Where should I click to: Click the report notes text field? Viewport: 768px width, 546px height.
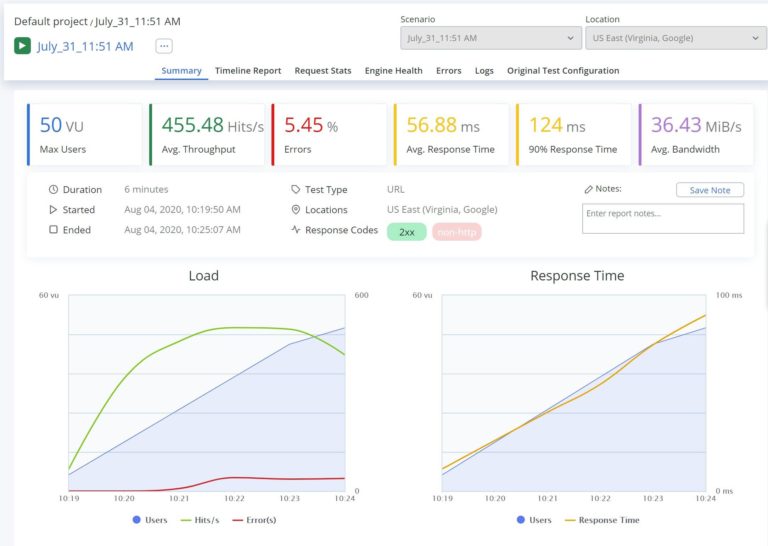662,218
